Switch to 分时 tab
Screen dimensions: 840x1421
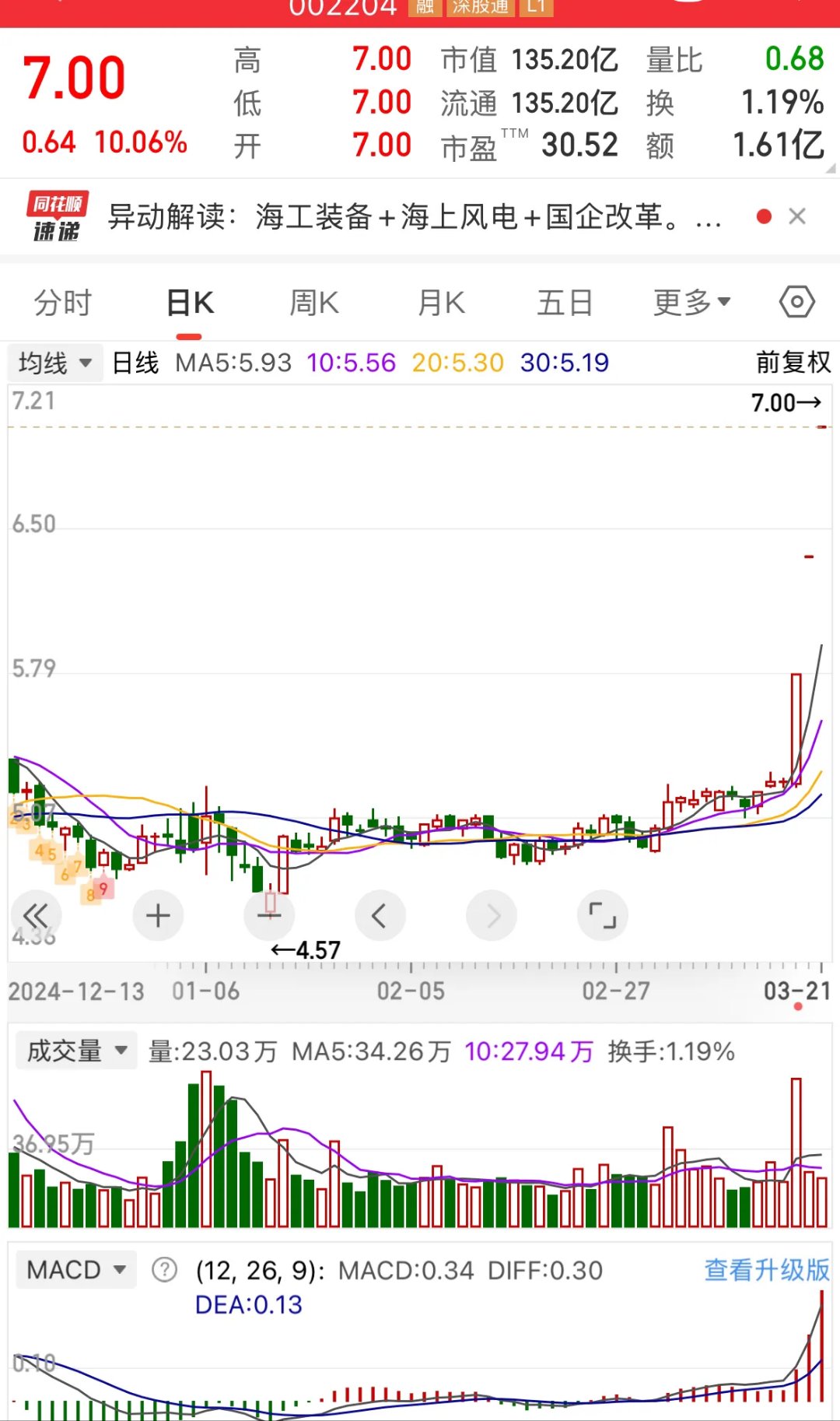click(63, 303)
